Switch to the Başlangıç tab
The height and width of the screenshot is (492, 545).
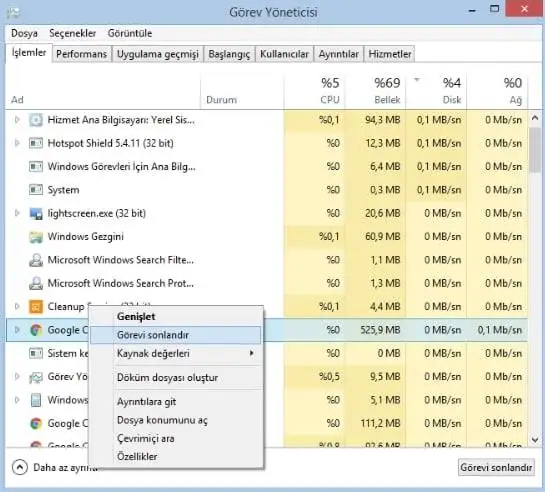229,54
